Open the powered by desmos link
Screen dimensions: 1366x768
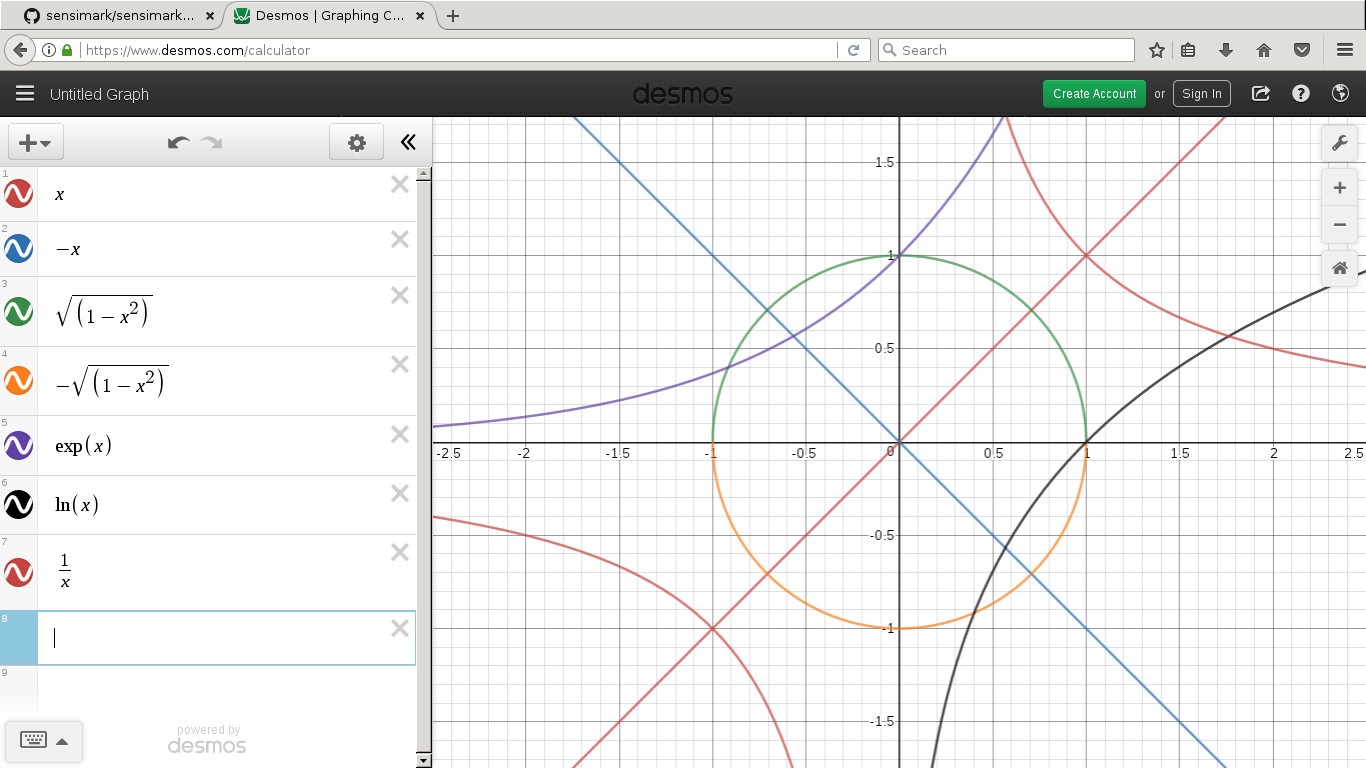(x=207, y=739)
